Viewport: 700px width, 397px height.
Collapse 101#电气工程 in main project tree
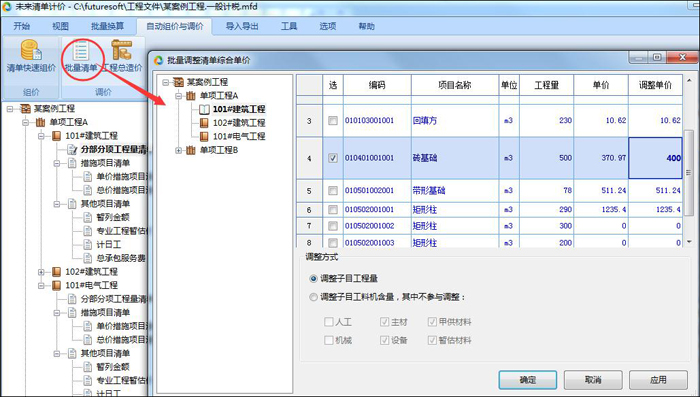point(42,285)
